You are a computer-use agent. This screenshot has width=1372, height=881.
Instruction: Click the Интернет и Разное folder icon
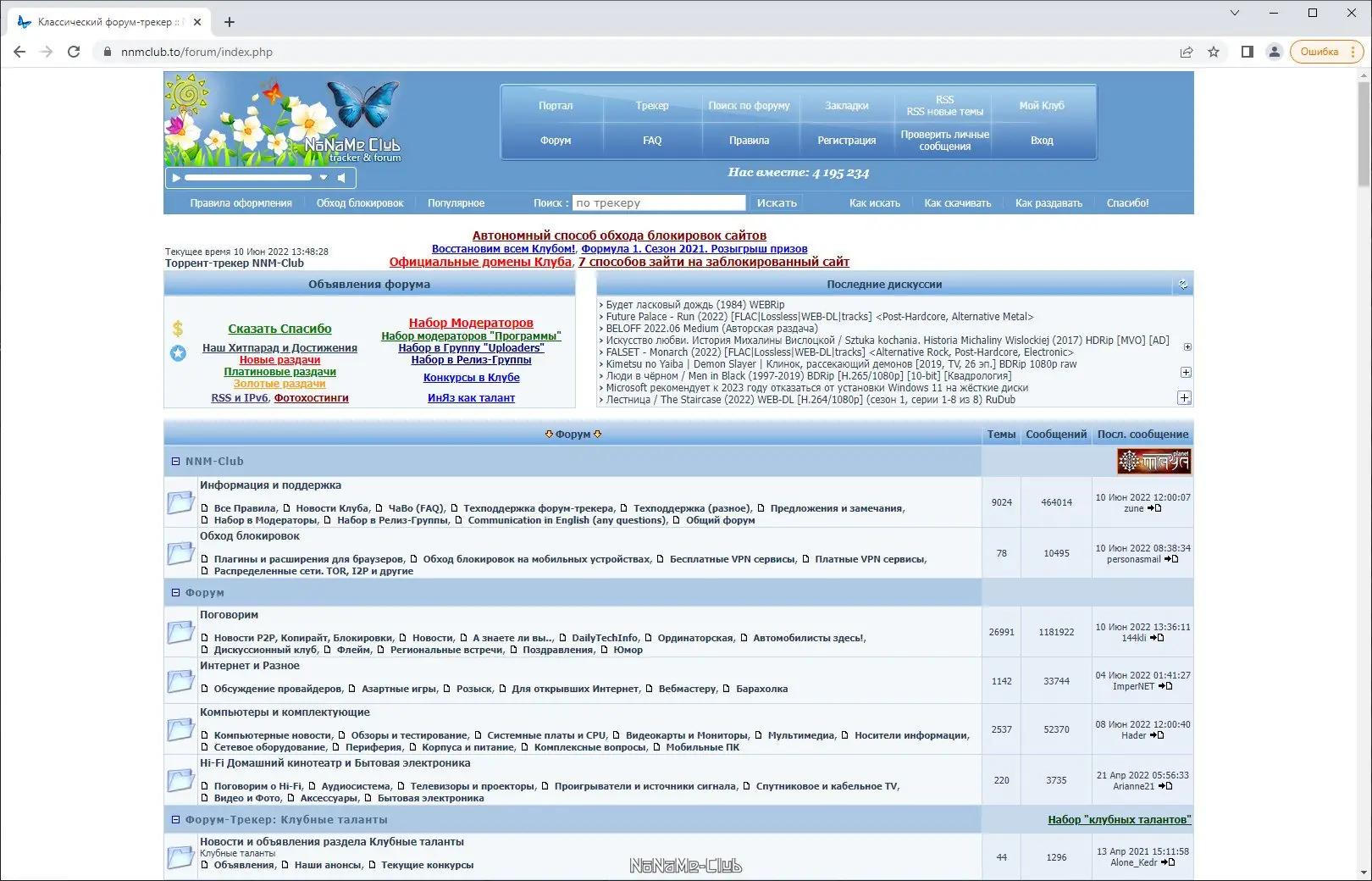(180, 681)
